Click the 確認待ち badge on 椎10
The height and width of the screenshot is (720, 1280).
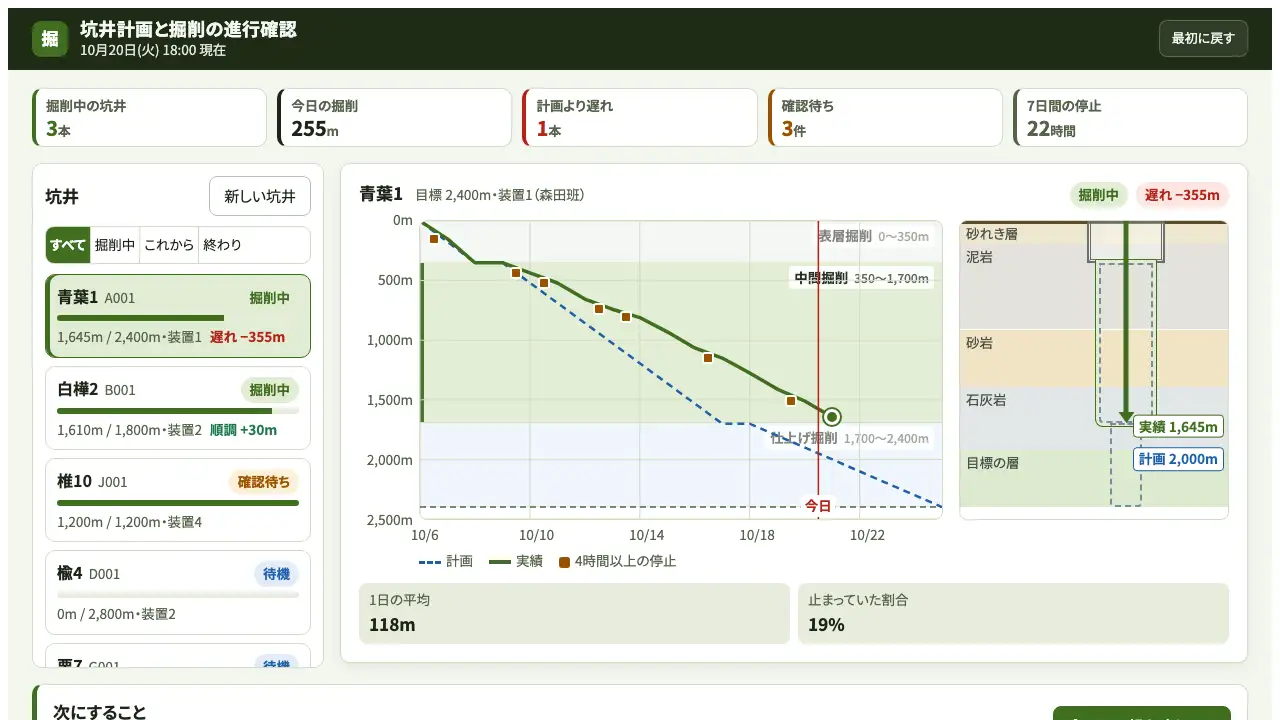pyautogui.click(x=264, y=482)
